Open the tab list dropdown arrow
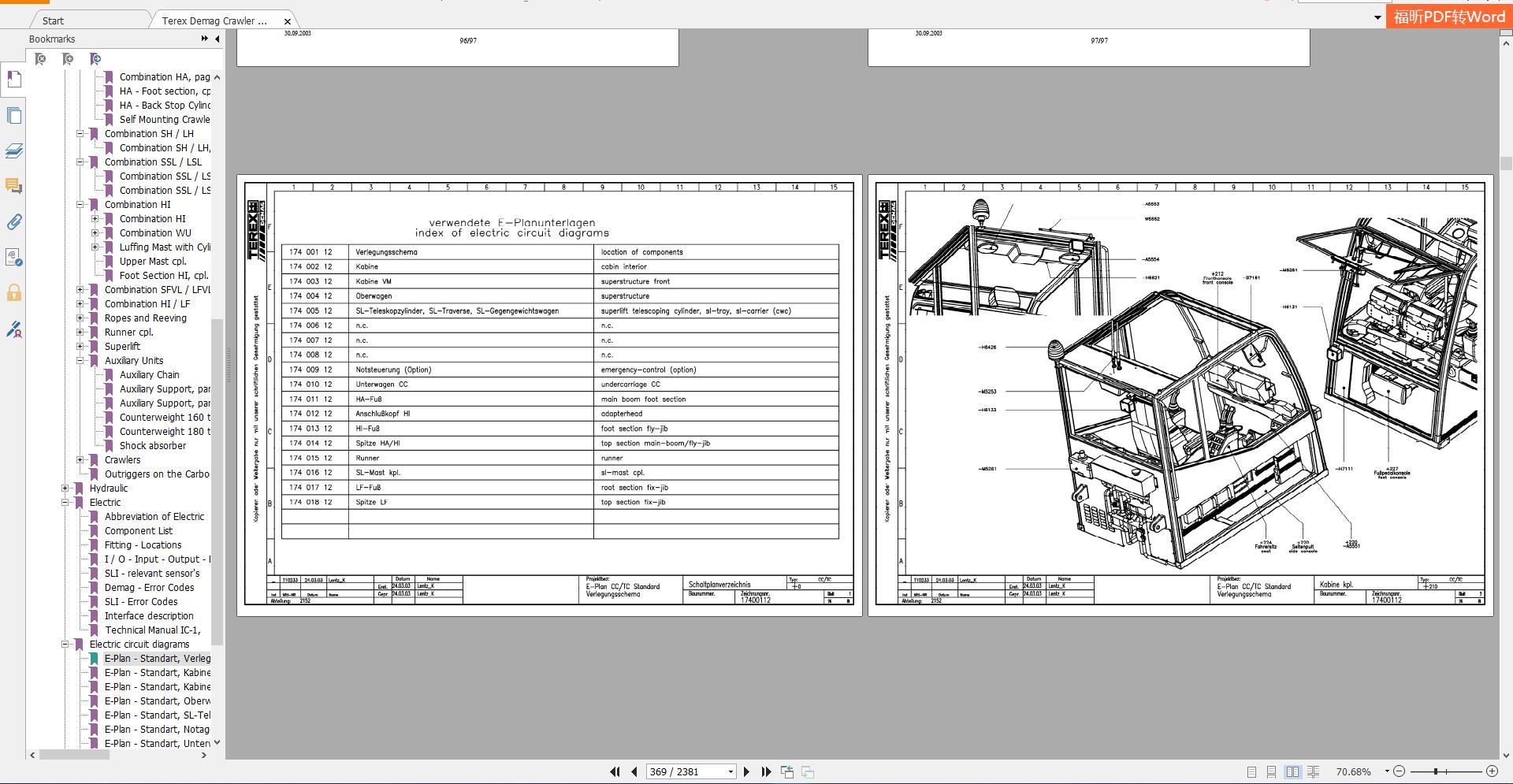The height and width of the screenshot is (784, 1513). click(1377, 17)
